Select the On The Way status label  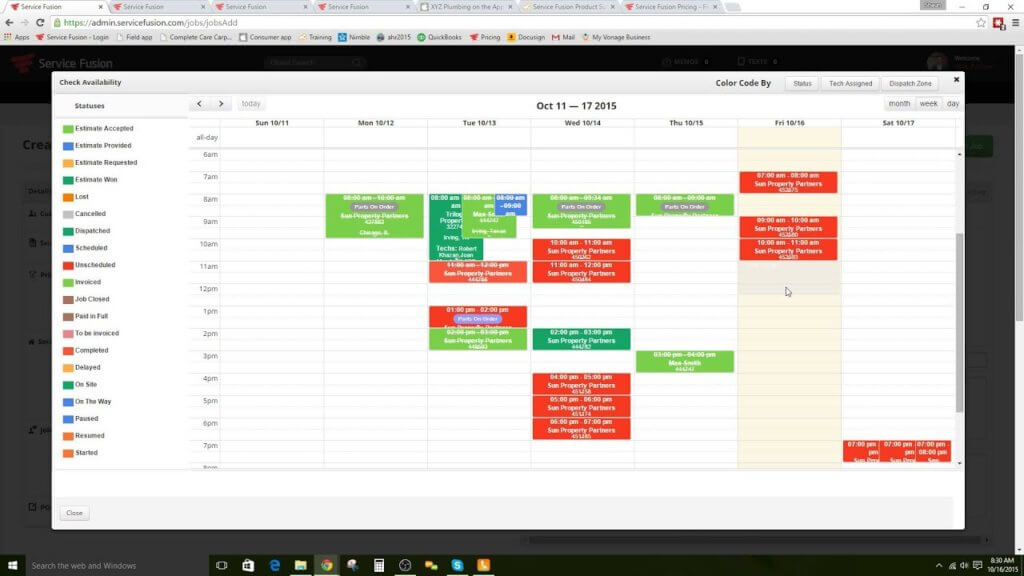93,402
